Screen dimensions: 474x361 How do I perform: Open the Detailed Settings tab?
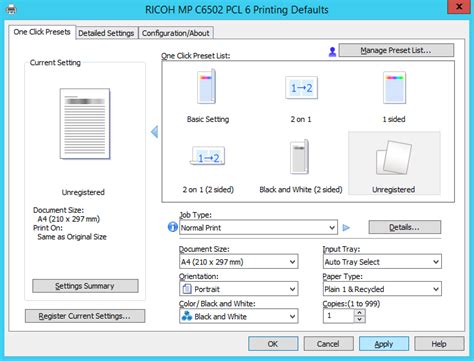click(106, 33)
